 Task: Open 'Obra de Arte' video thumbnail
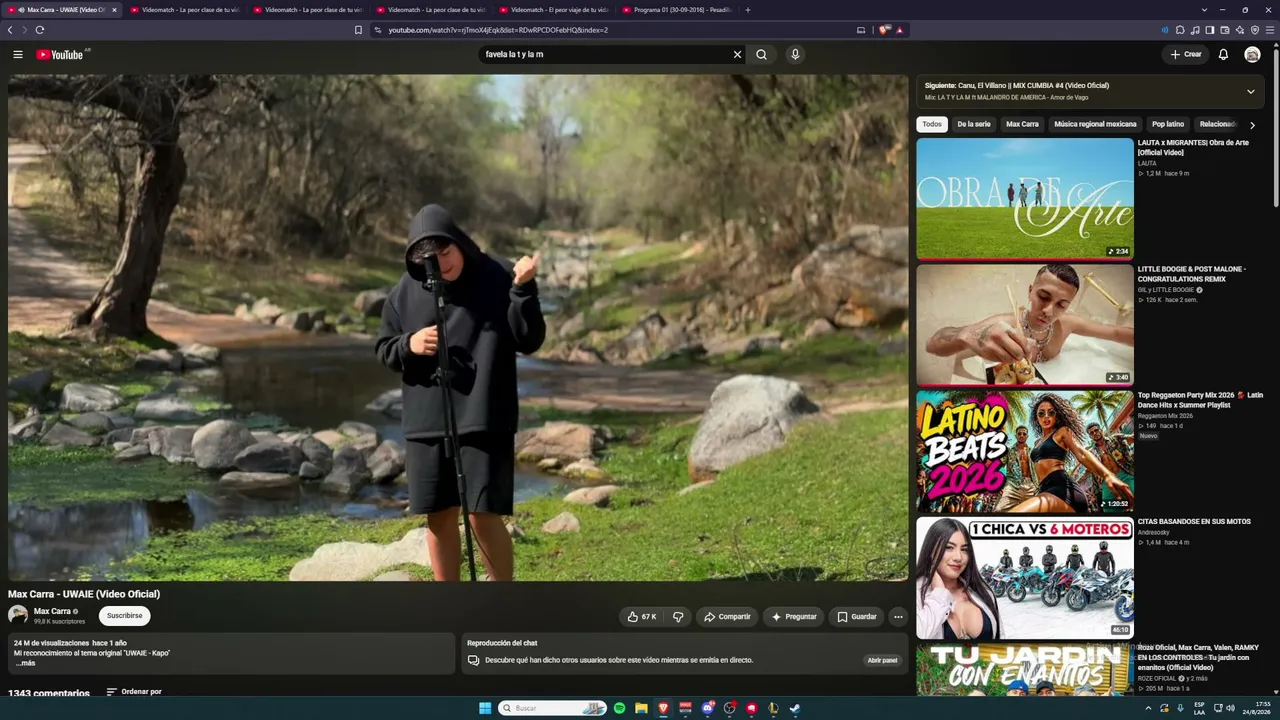tap(1025, 198)
